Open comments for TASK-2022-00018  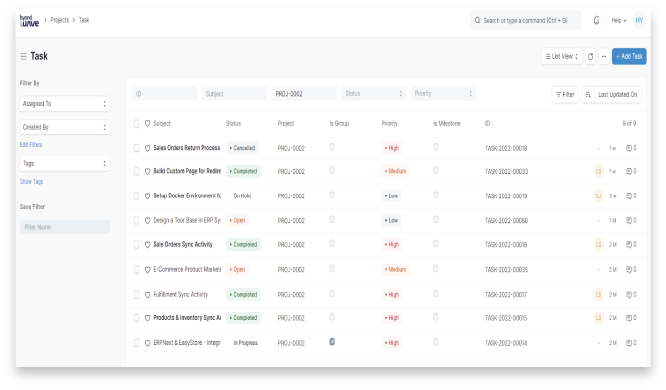point(631,148)
